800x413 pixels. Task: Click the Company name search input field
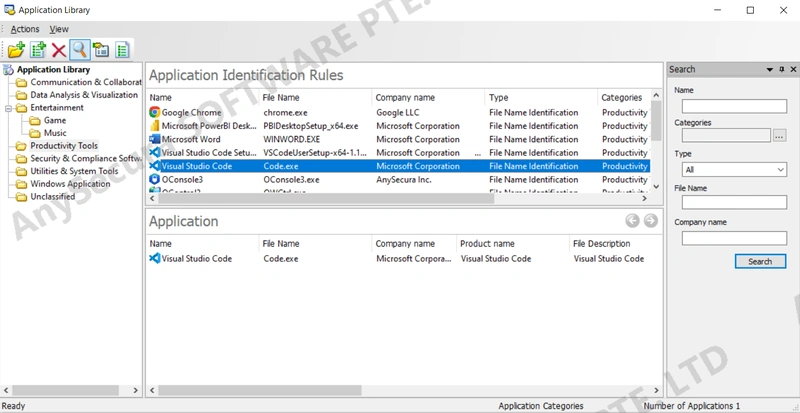734,238
